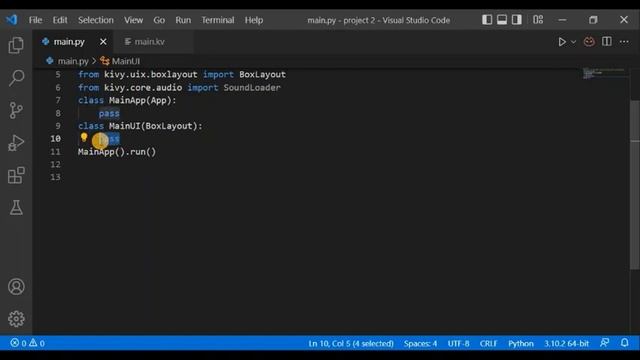The image size is (640, 360).
Task: Change indentation via Spaces: 4
Action: 420,344
